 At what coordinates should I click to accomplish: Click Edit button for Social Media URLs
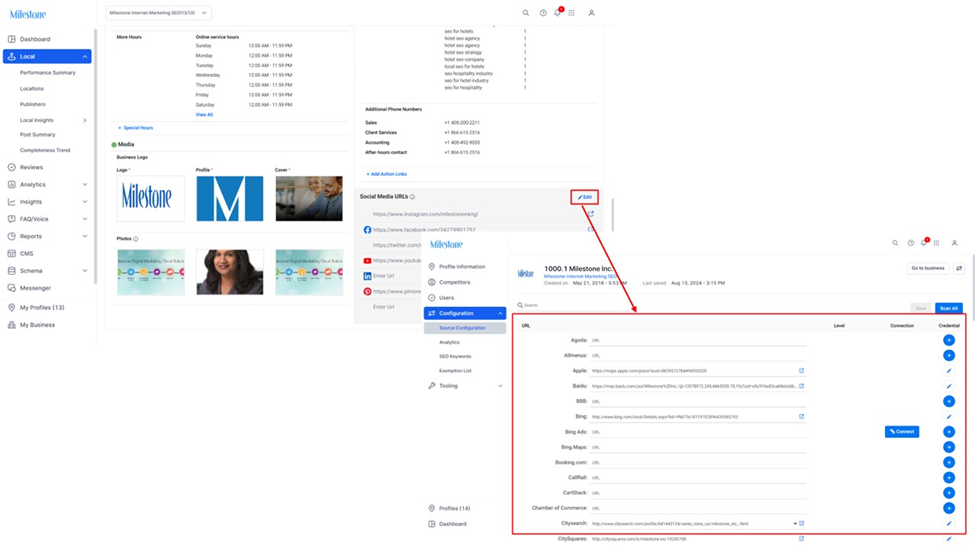point(585,197)
